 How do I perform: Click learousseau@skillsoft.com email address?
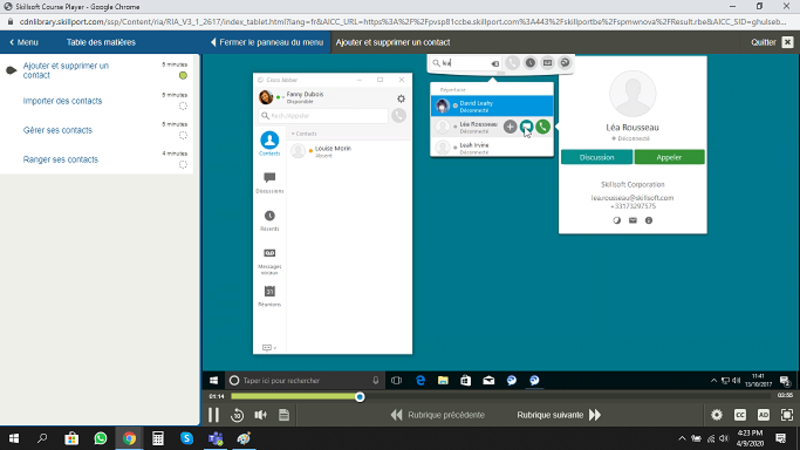pyautogui.click(x=632, y=197)
